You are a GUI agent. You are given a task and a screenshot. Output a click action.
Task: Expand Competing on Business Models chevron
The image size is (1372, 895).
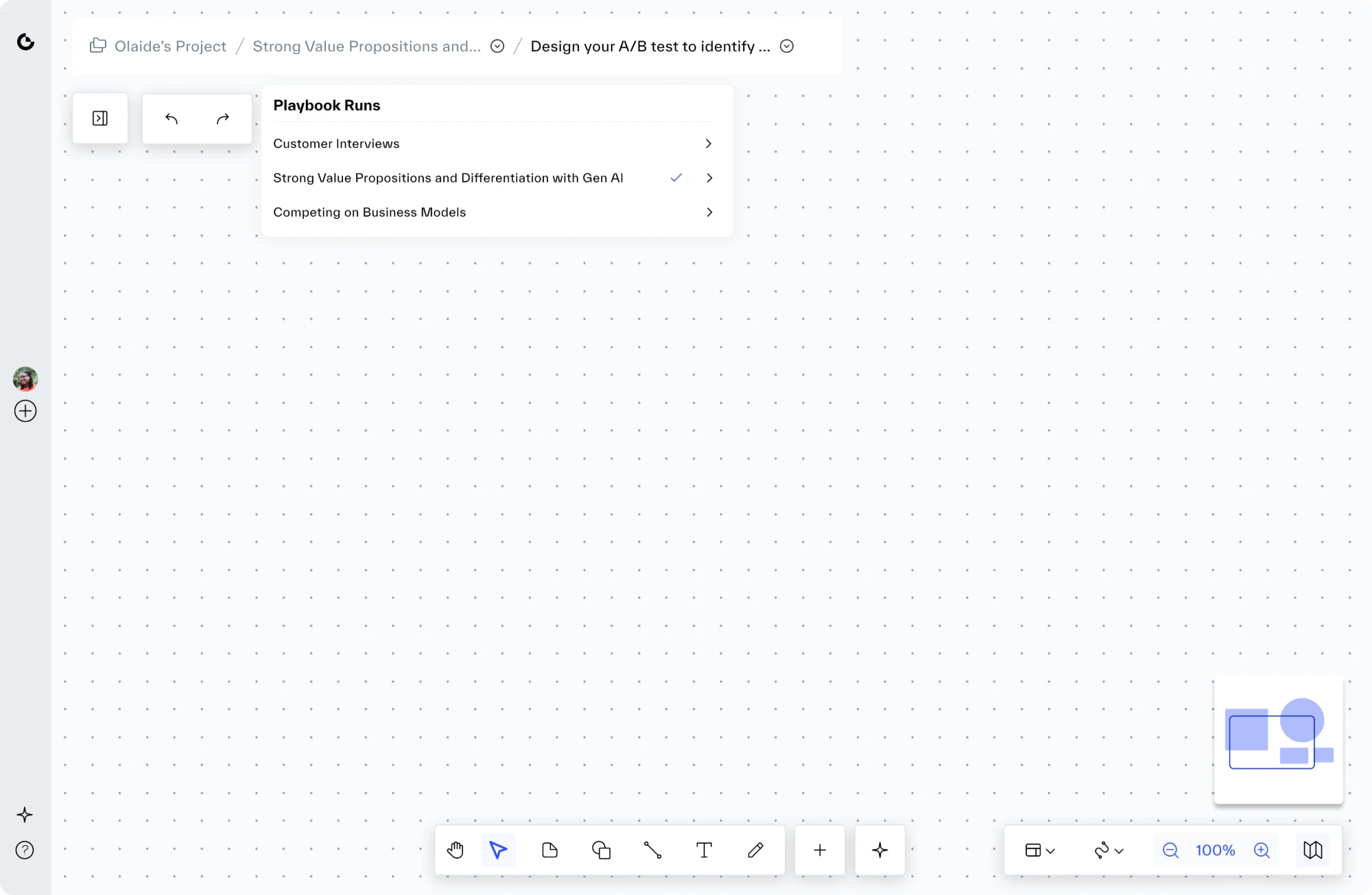pos(709,212)
